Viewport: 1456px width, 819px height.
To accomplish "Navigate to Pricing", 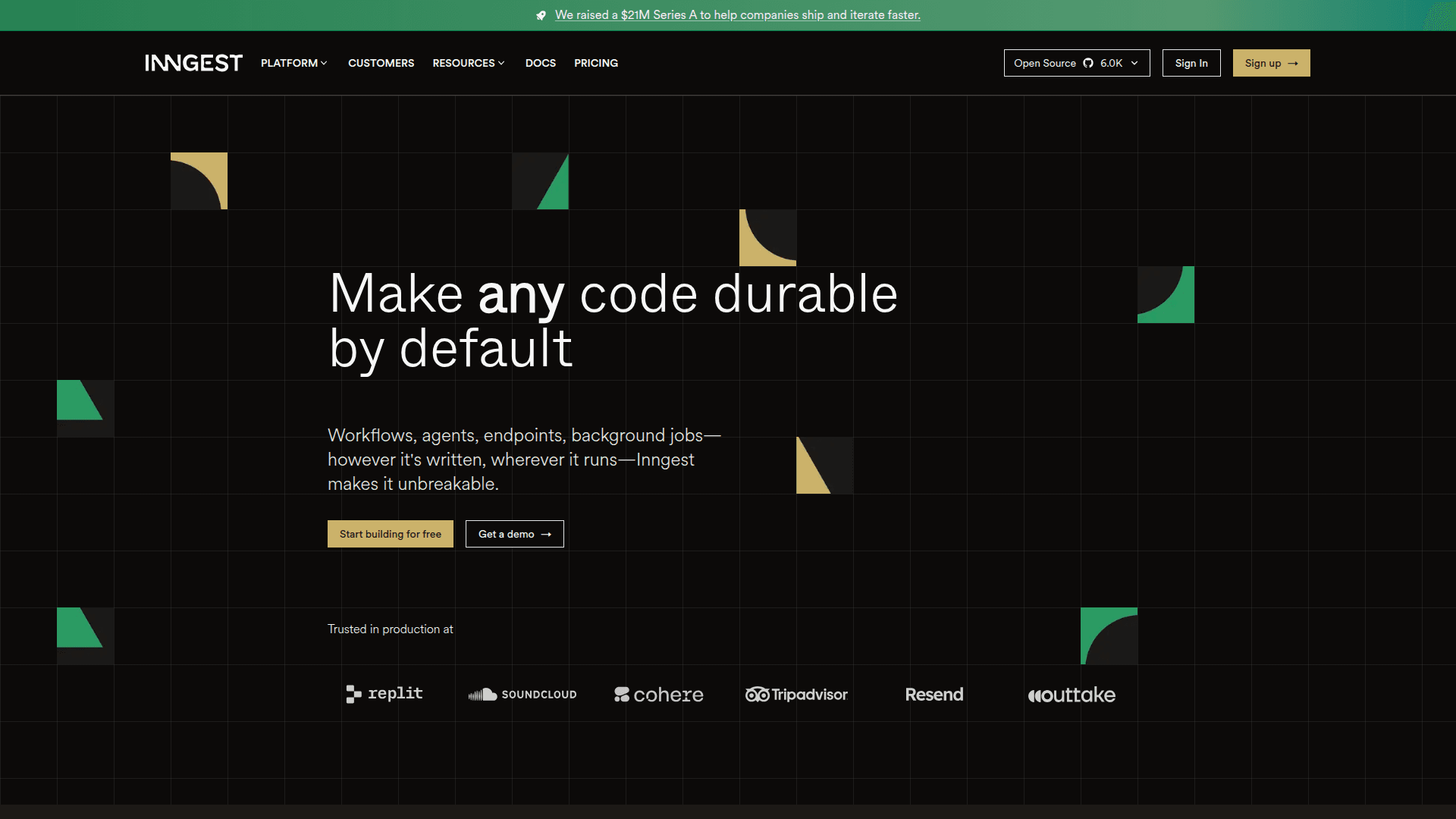I will [595, 63].
